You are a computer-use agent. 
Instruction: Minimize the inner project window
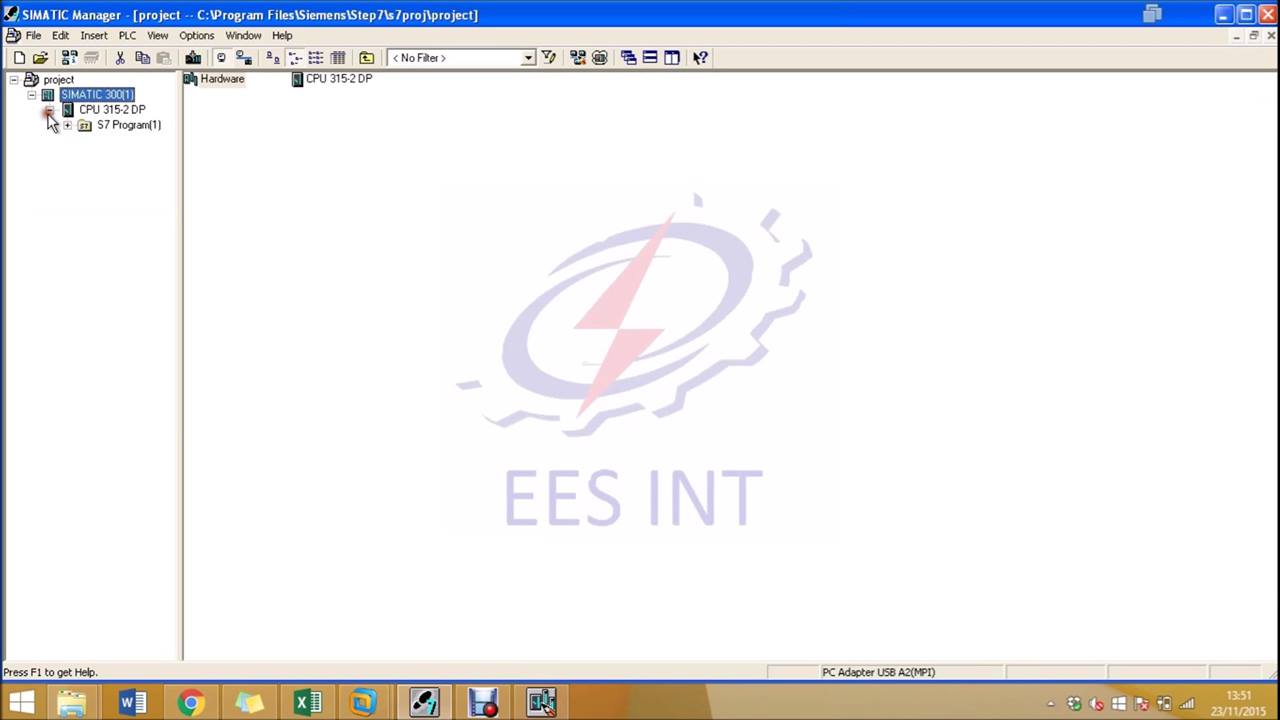point(1237,36)
